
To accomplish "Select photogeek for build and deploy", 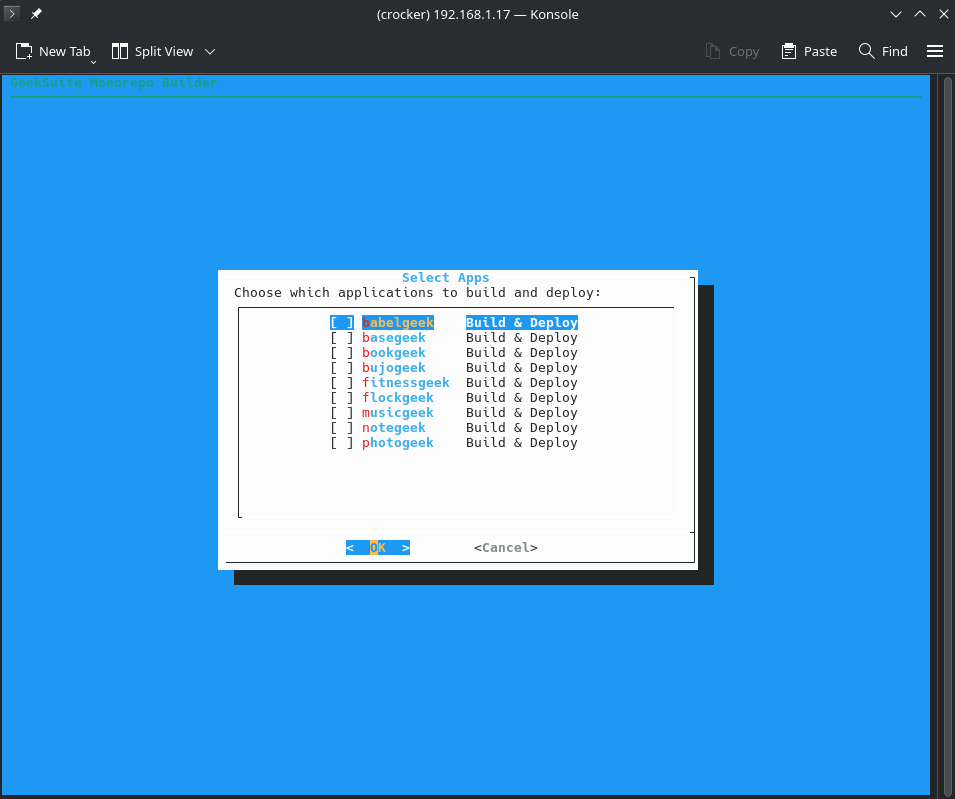I will 343,442.
